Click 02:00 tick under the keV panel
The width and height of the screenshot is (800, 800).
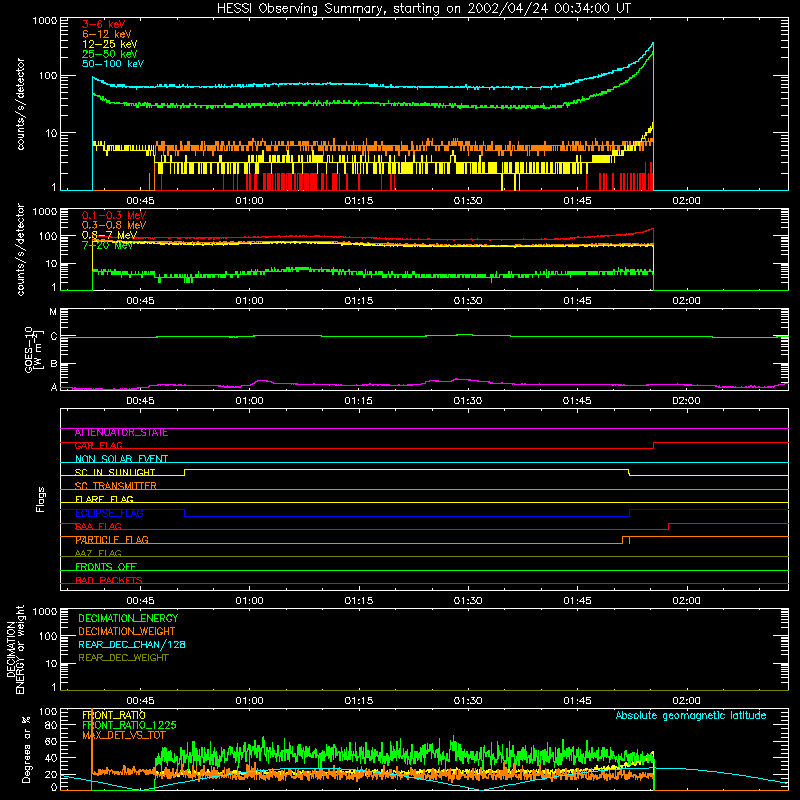point(686,201)
